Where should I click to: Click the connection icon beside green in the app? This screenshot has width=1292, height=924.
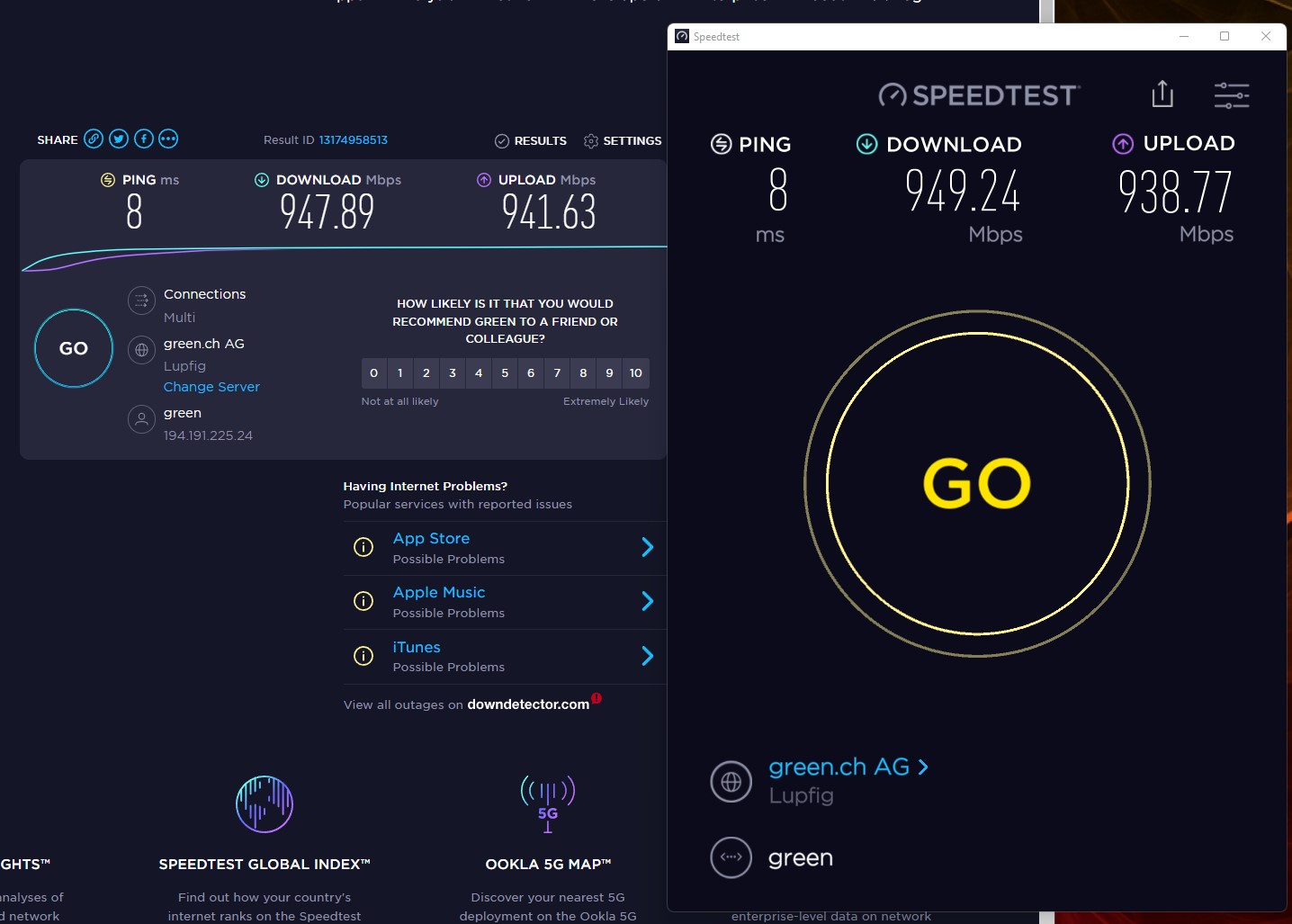[x=731, y=857]
